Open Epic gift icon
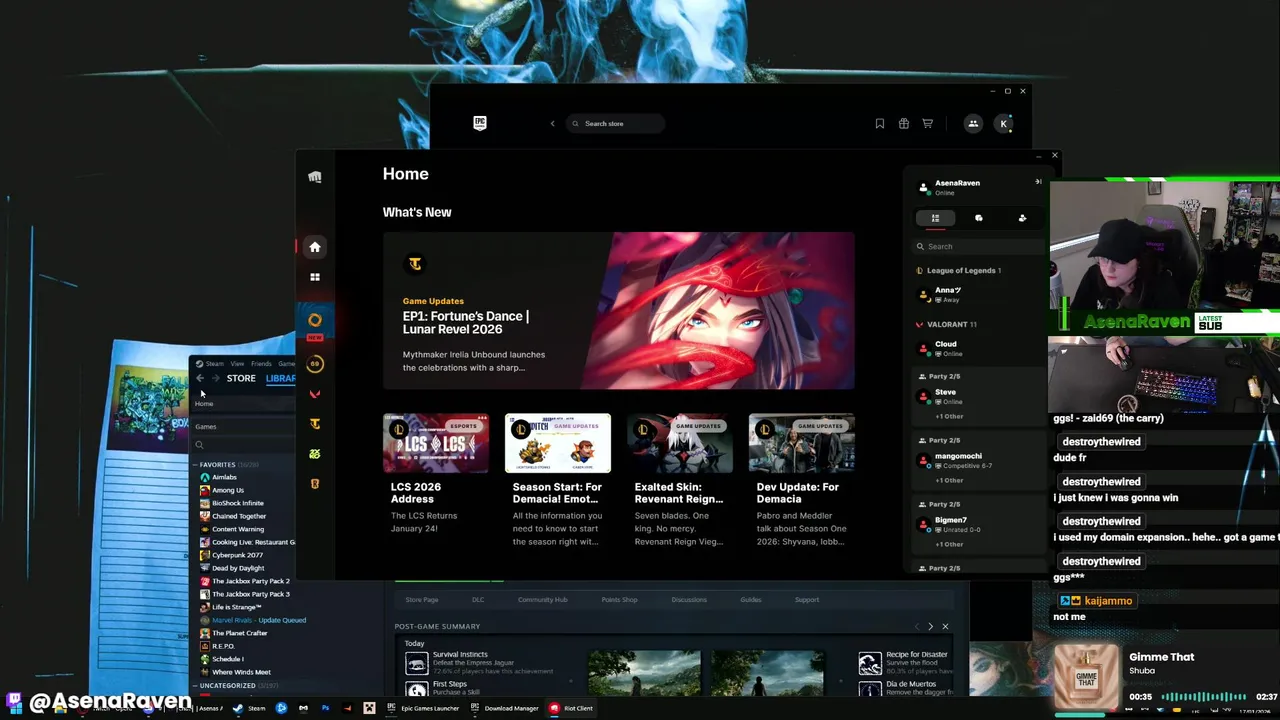This screenshot has width=1280, height=720. coord(904,123)
